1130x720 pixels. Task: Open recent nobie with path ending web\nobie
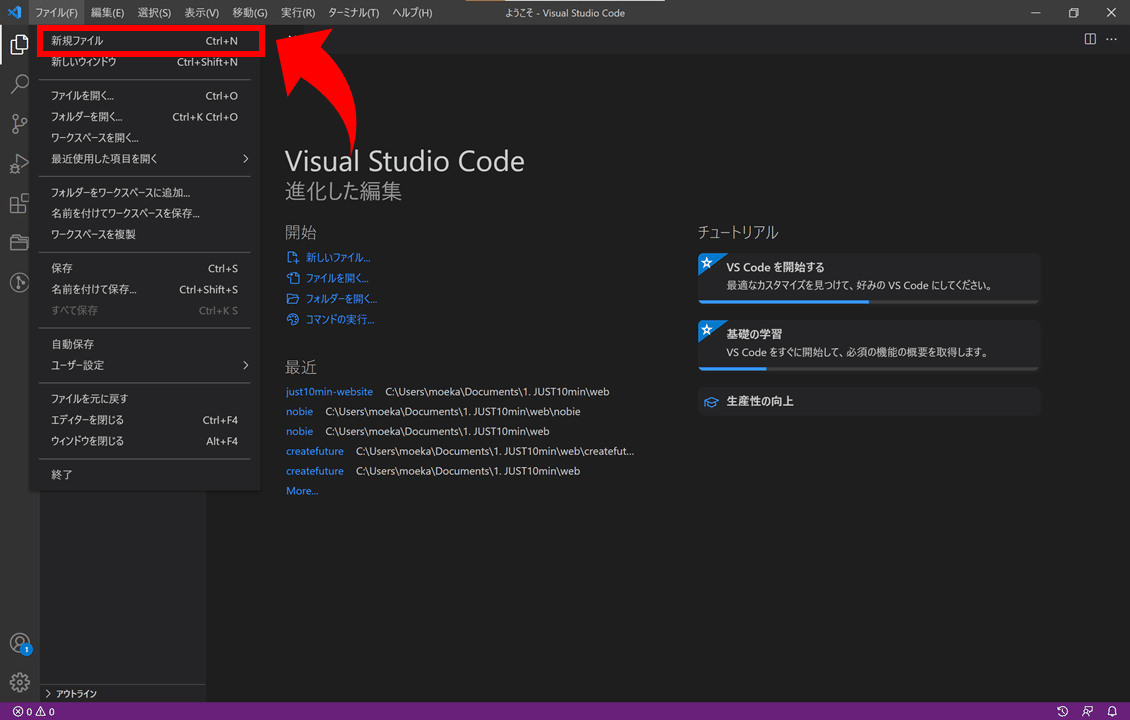point(299,412)
